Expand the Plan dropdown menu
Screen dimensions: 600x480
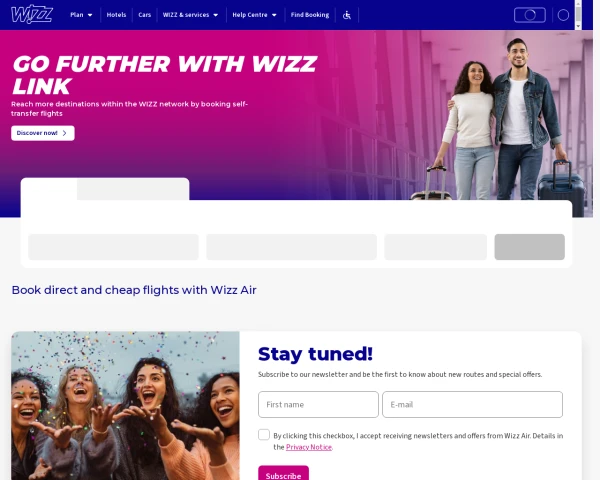click(x=81, y=15)
